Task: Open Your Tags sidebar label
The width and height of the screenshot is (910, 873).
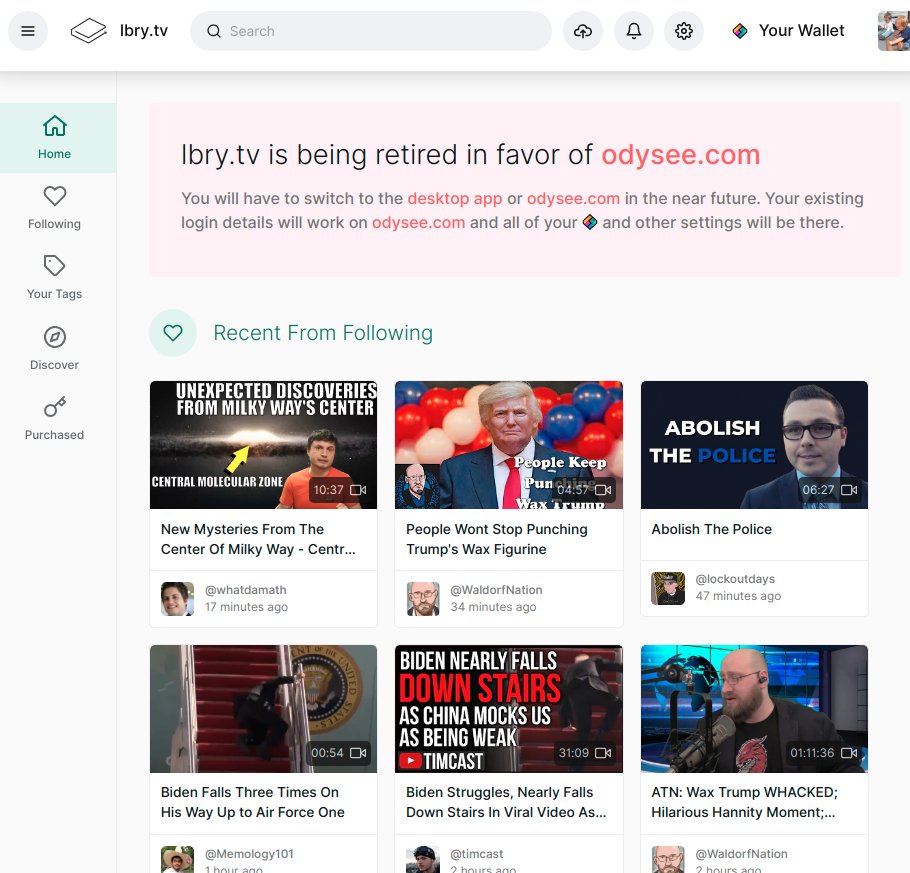Action: point(55,294)
